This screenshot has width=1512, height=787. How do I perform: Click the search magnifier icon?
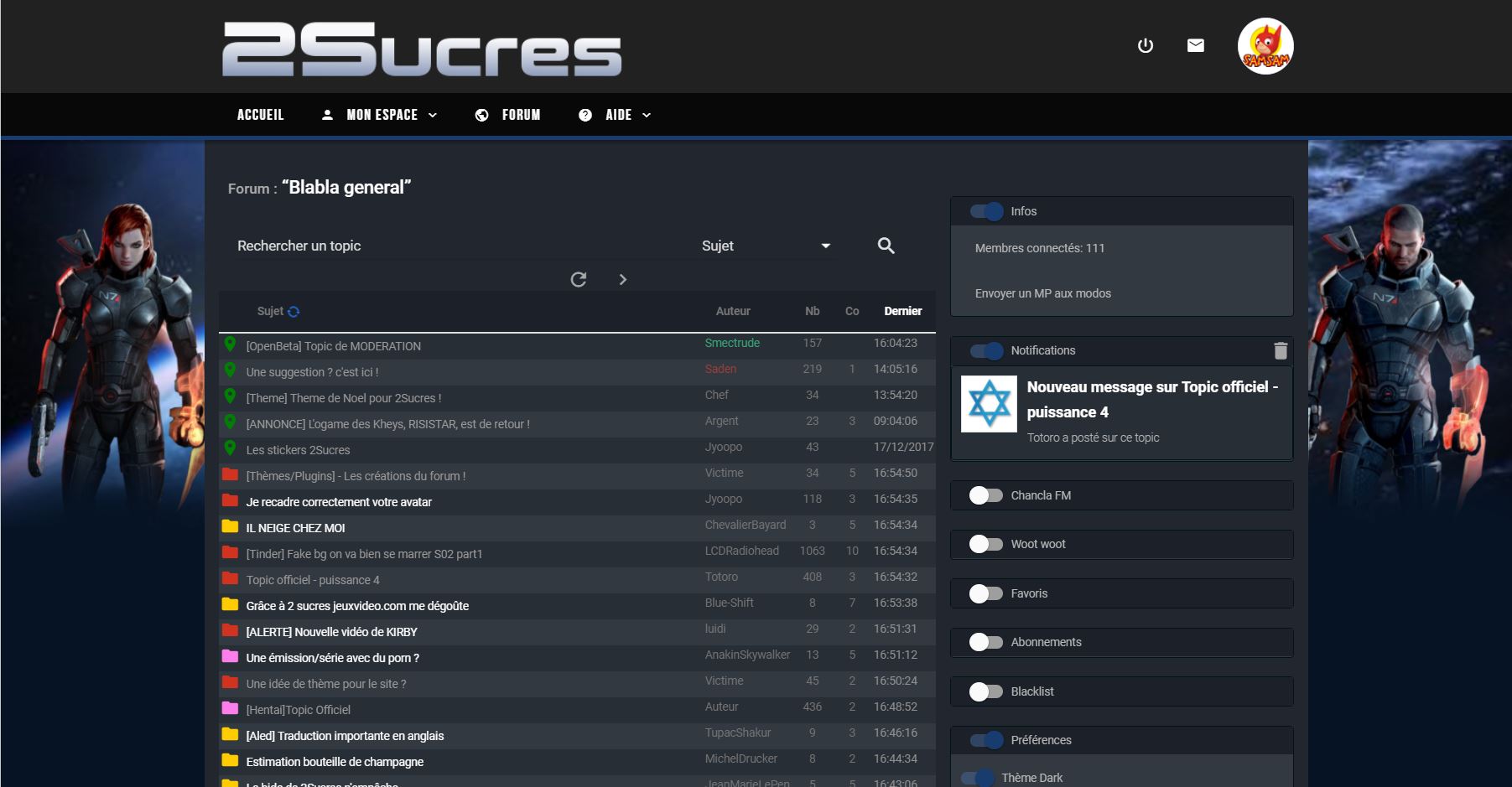click(886, 246)
